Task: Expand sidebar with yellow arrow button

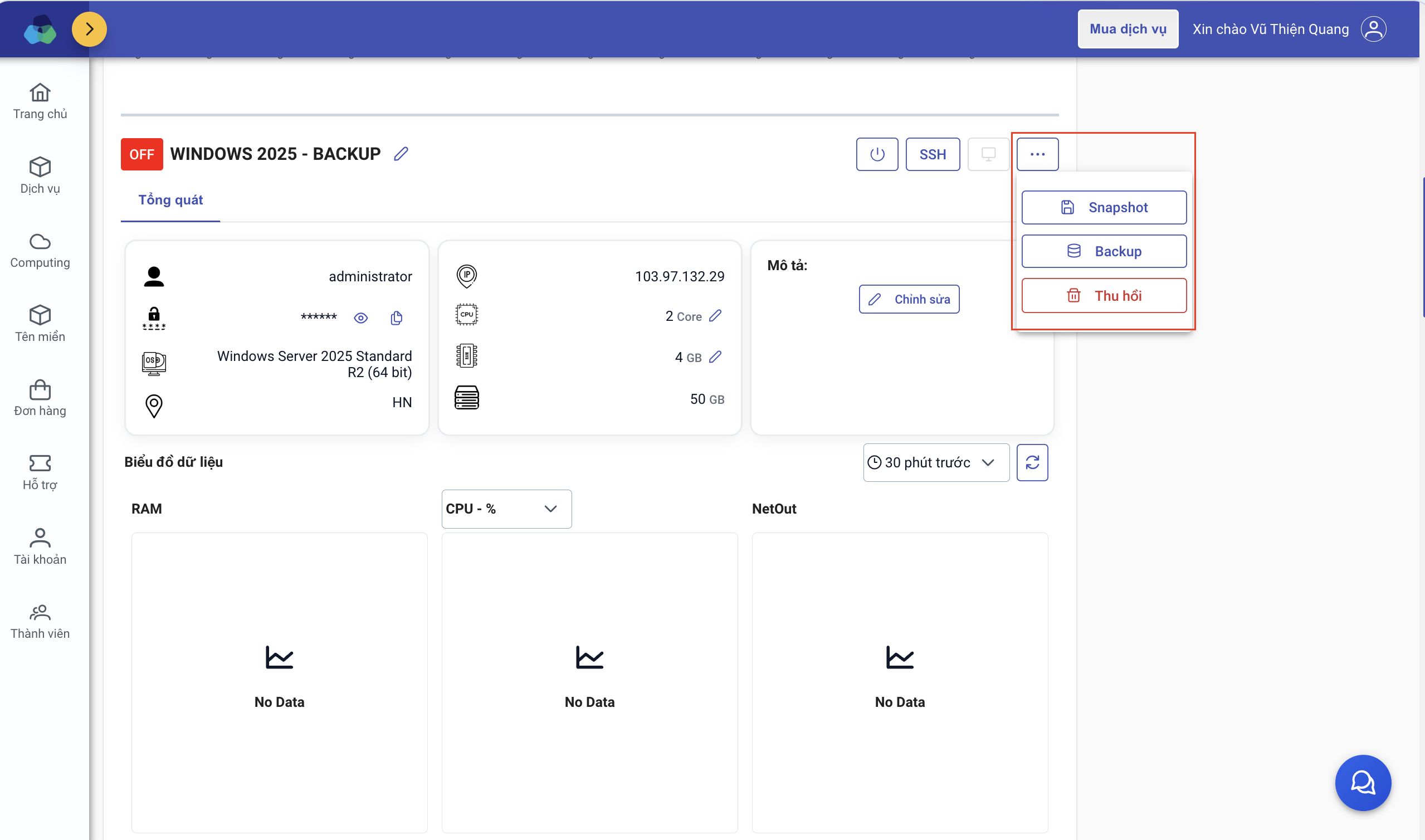Action: tap(90, 29)
